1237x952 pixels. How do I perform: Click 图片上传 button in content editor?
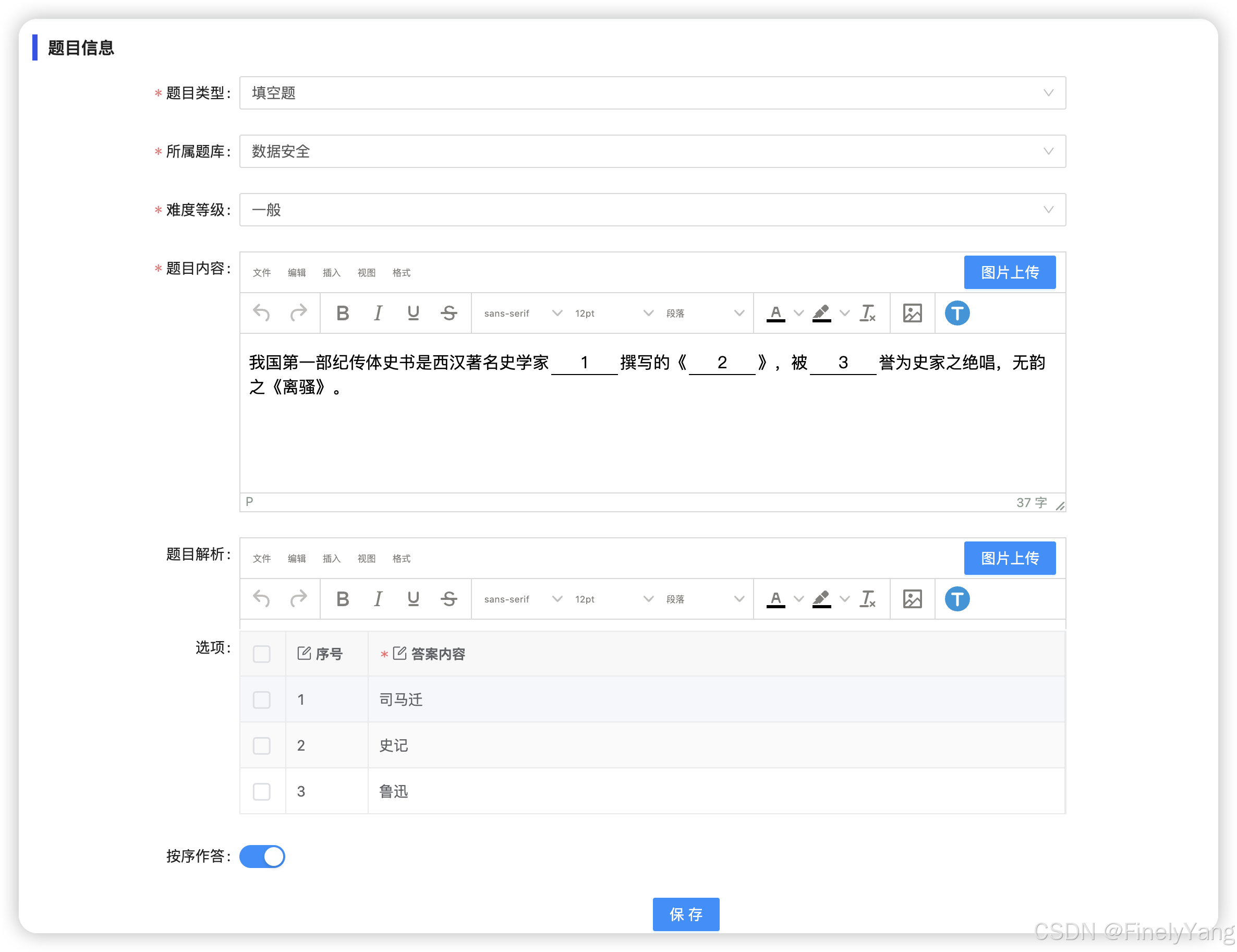click(1009, 272)
